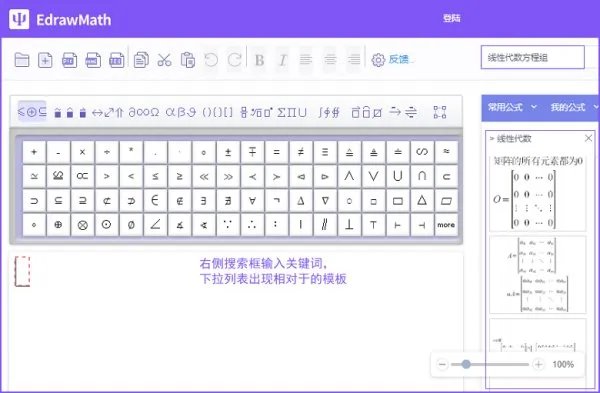Toggle italic formatting with the I icon
This screenshot has height=393, width=600.
[x=283, y=60]
